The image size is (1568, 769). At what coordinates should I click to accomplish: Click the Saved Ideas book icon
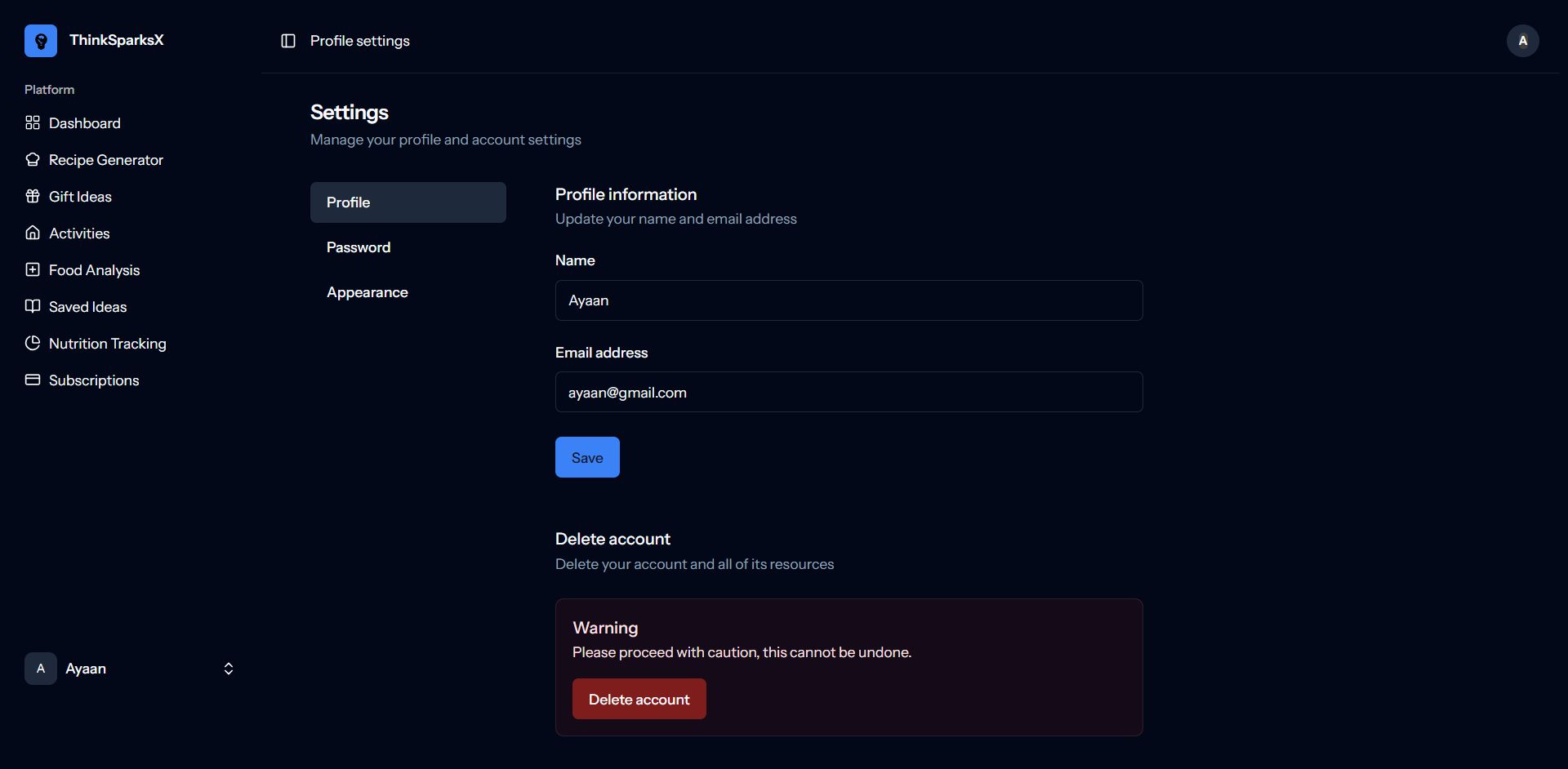pyautogui.click(x=33, y=306)
